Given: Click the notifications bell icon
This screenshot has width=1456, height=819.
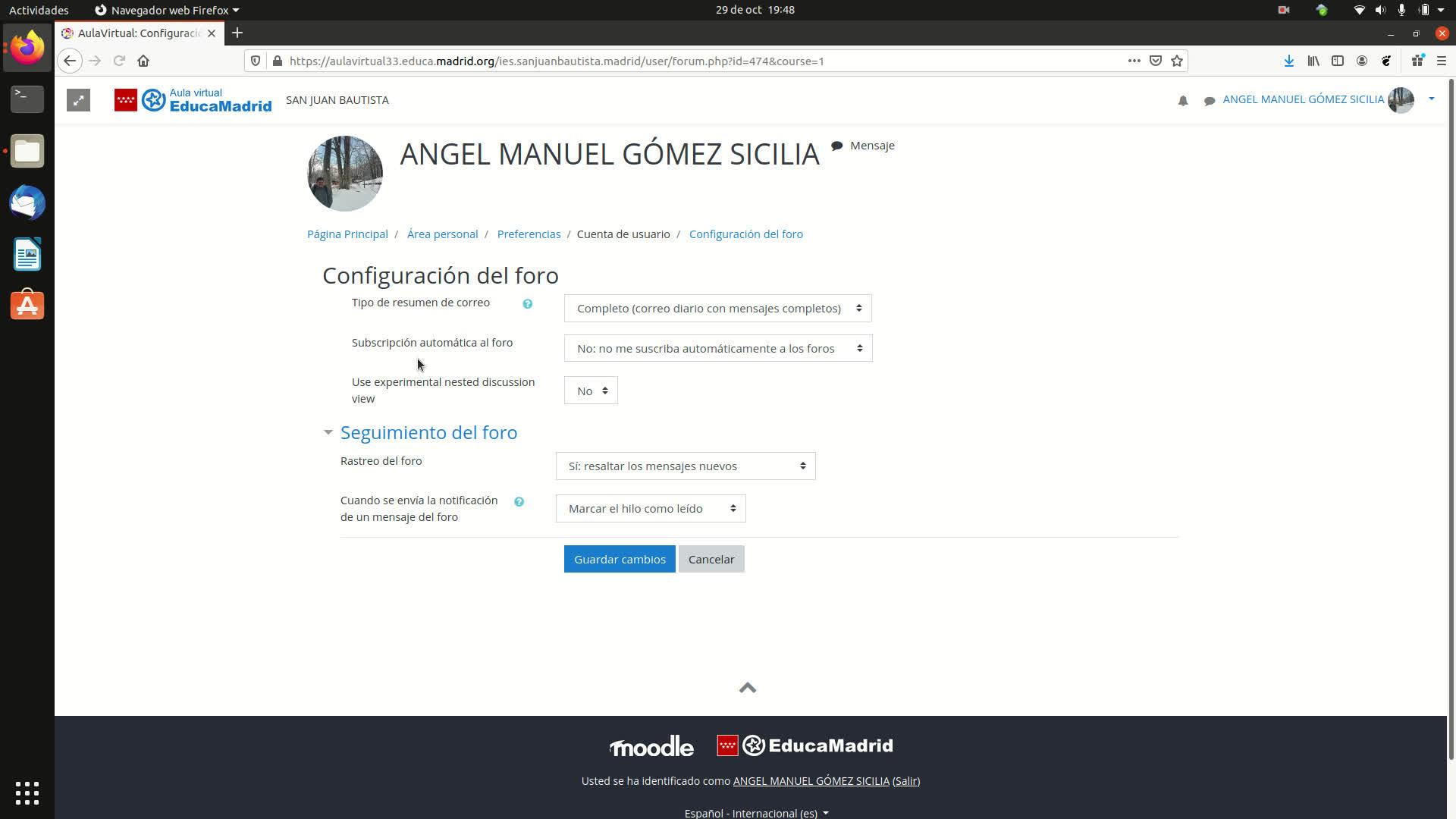Looking at the screenshot, I should 1182,100.
